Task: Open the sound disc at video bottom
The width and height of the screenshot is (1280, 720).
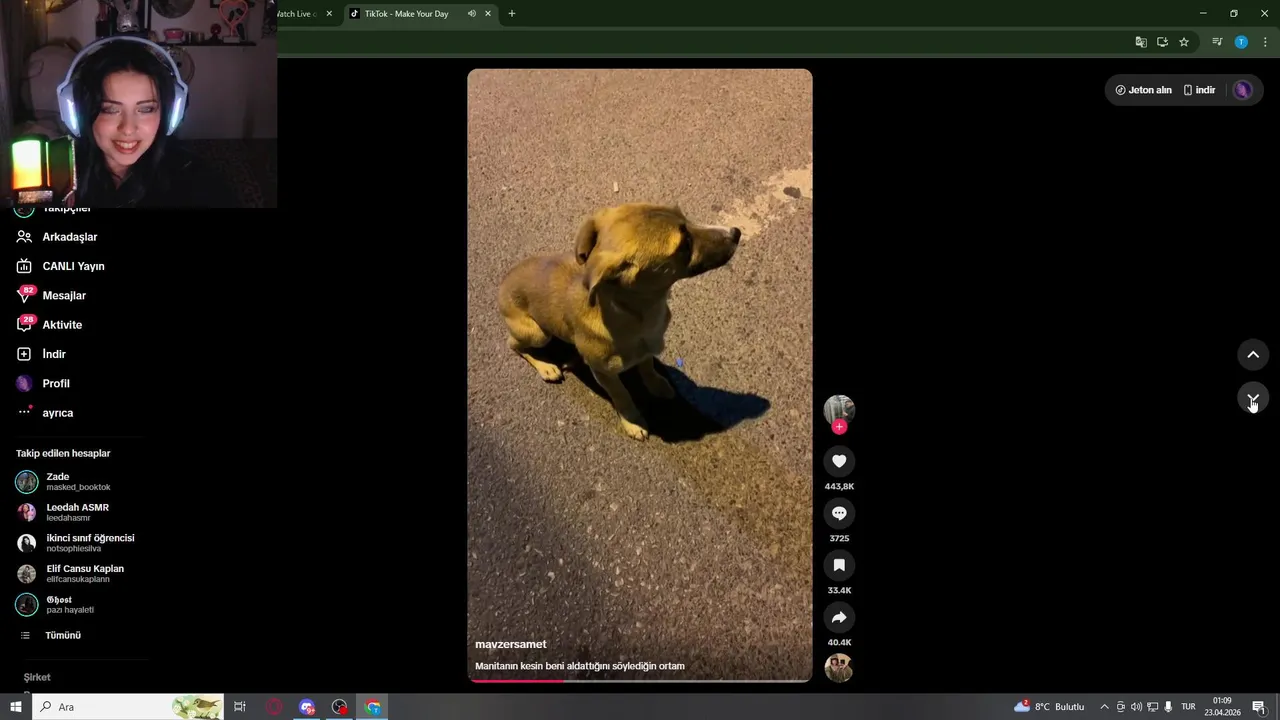Action: [x=839, y=668]
